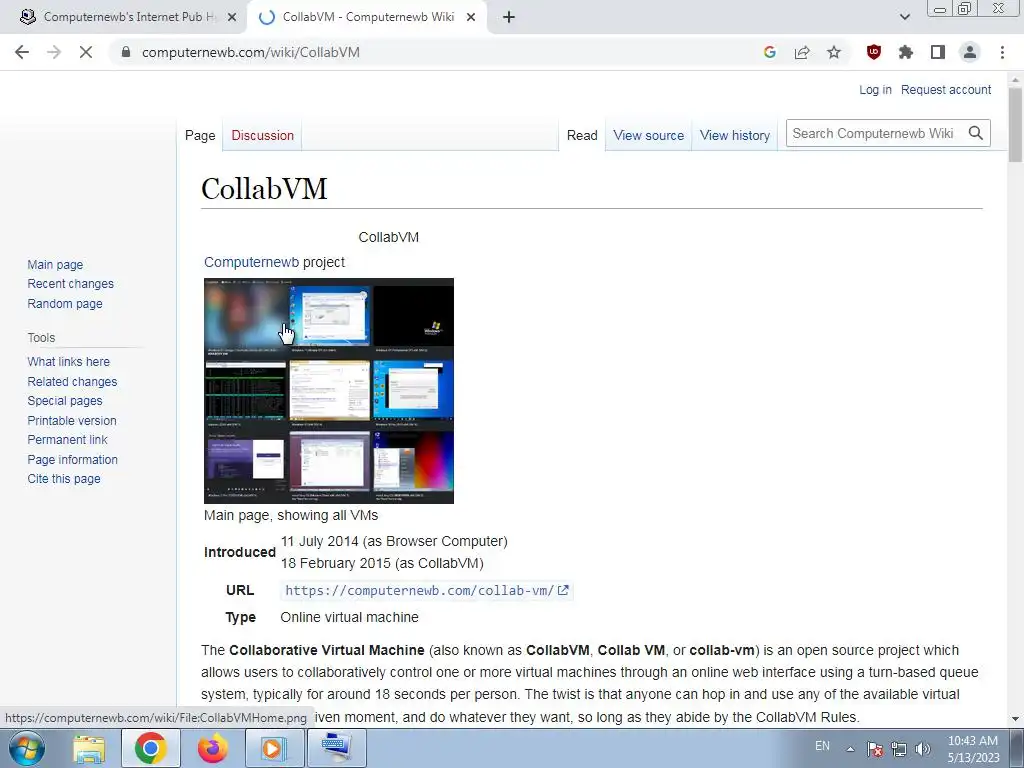The image size is (1024, 768).
Task: Select the CollabVM - Computernewb Wiki tab
Action: pos(368,18)
